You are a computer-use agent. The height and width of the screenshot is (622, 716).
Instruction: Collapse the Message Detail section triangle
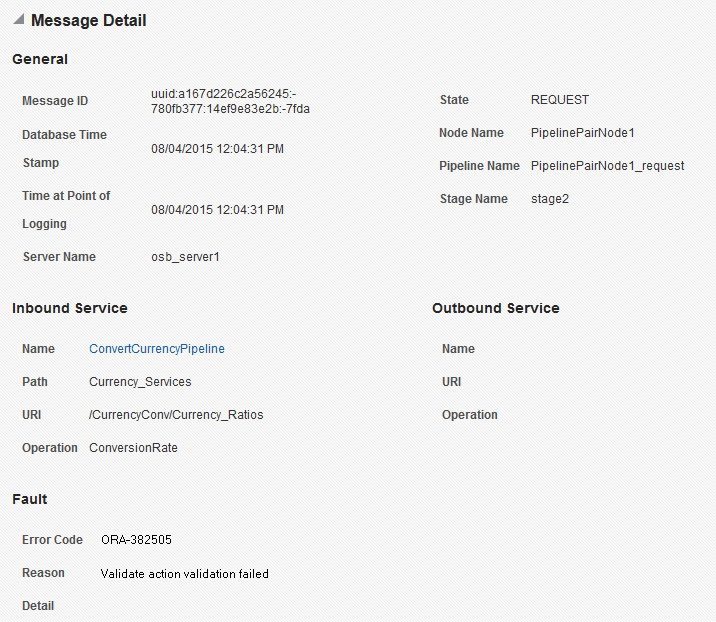point(19,19)
